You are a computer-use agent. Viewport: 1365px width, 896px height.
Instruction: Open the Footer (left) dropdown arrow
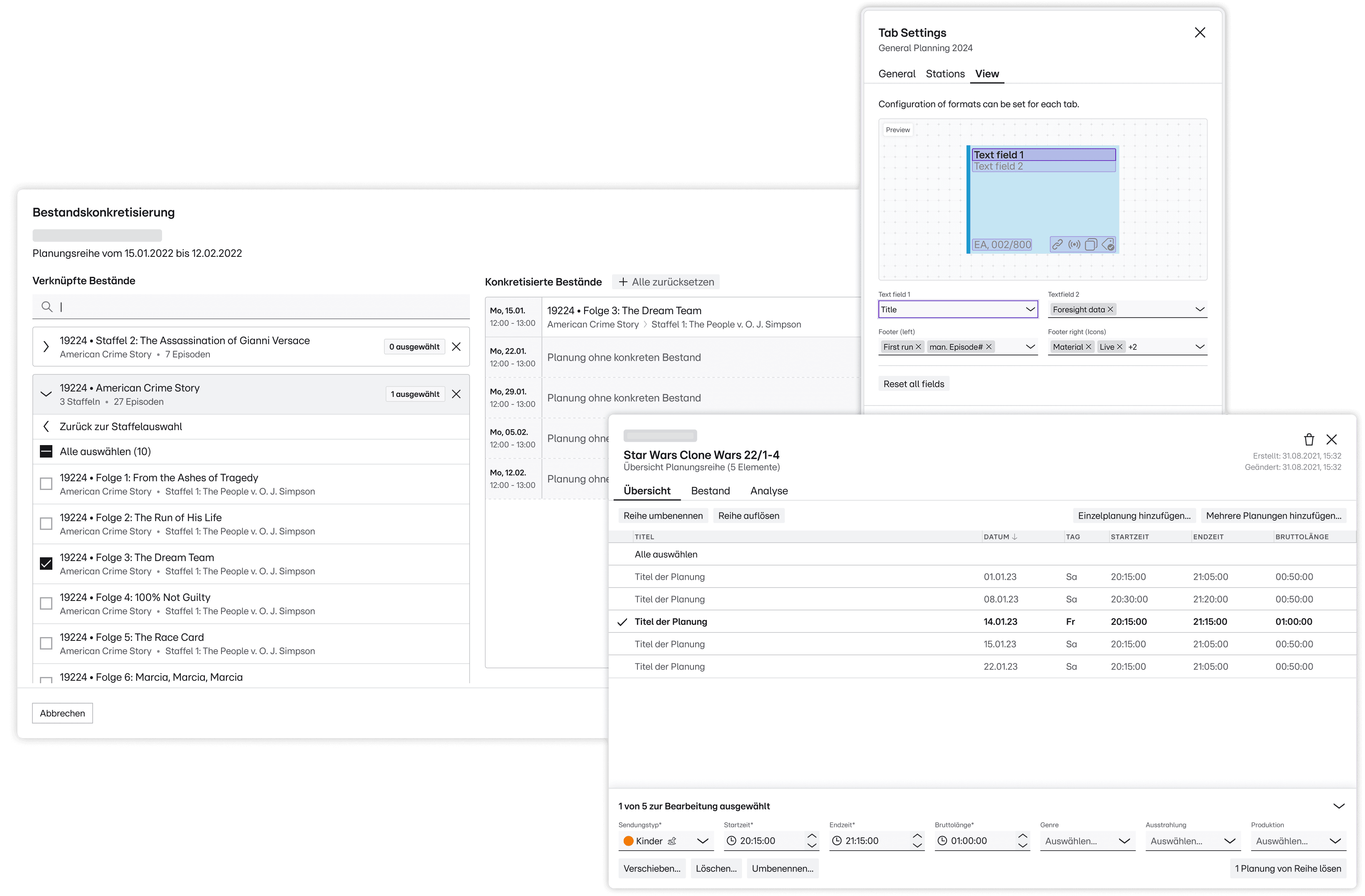[x=1030, y=347]
